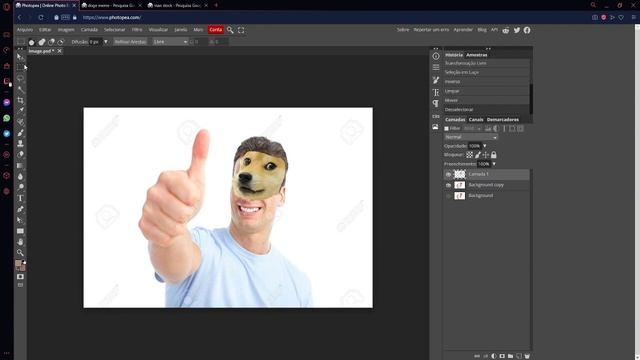The image size is (640, 360).
Task: Select the Hand tool
Action: click(20, 242)
